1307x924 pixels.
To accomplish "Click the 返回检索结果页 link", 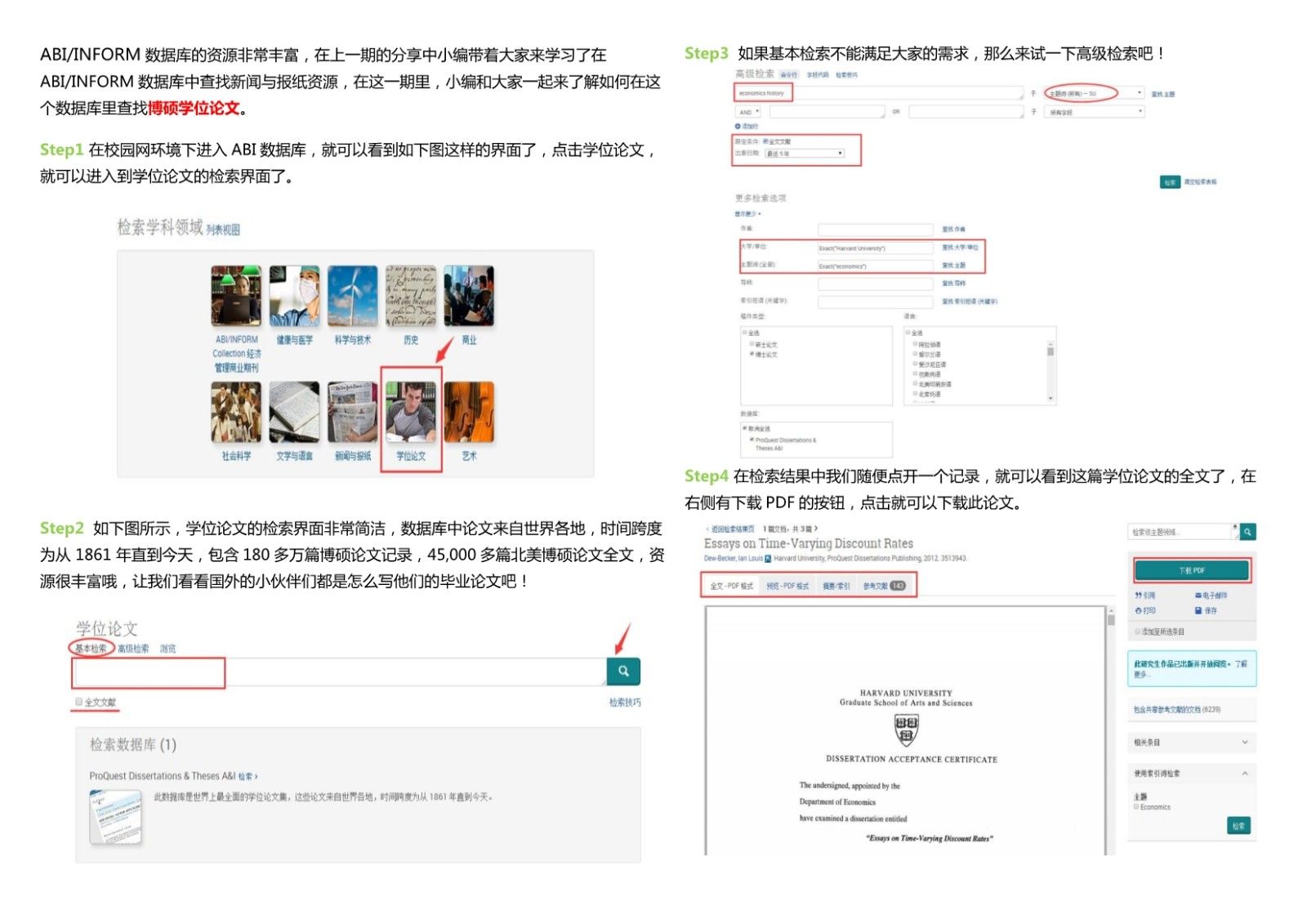I will [x=733, y=529].
